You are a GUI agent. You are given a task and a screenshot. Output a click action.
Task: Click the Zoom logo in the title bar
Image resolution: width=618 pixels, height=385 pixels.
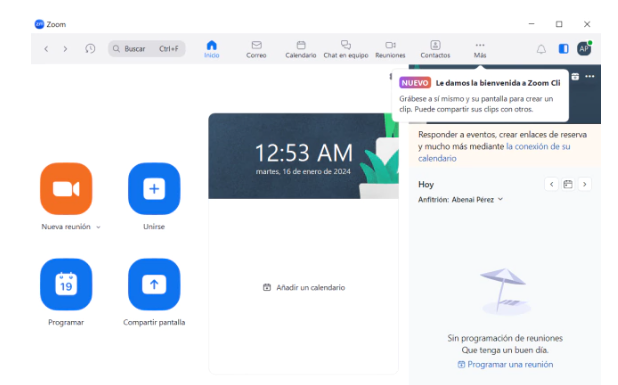[39, 24]
